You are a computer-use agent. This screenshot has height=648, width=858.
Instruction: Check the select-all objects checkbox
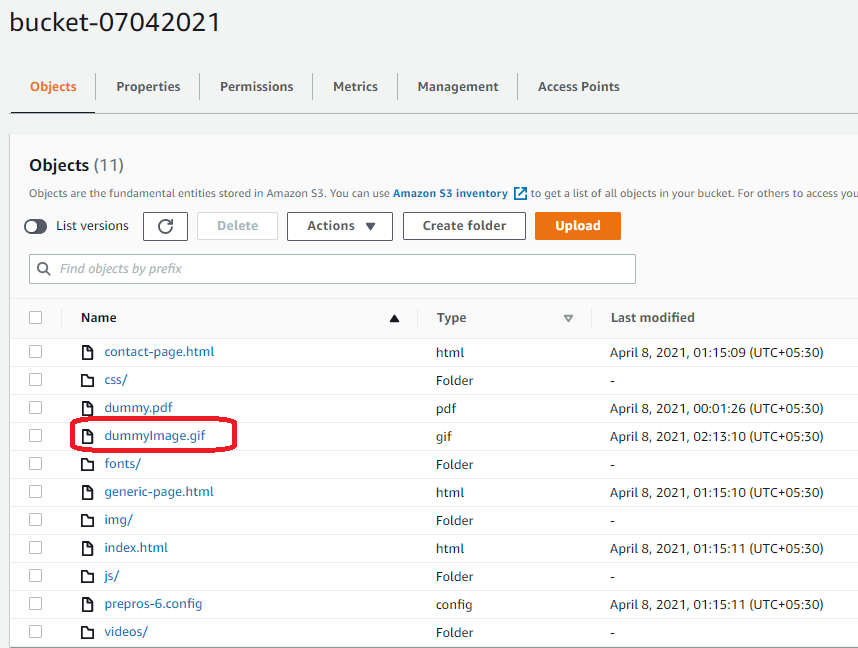[x=36, y=317]
